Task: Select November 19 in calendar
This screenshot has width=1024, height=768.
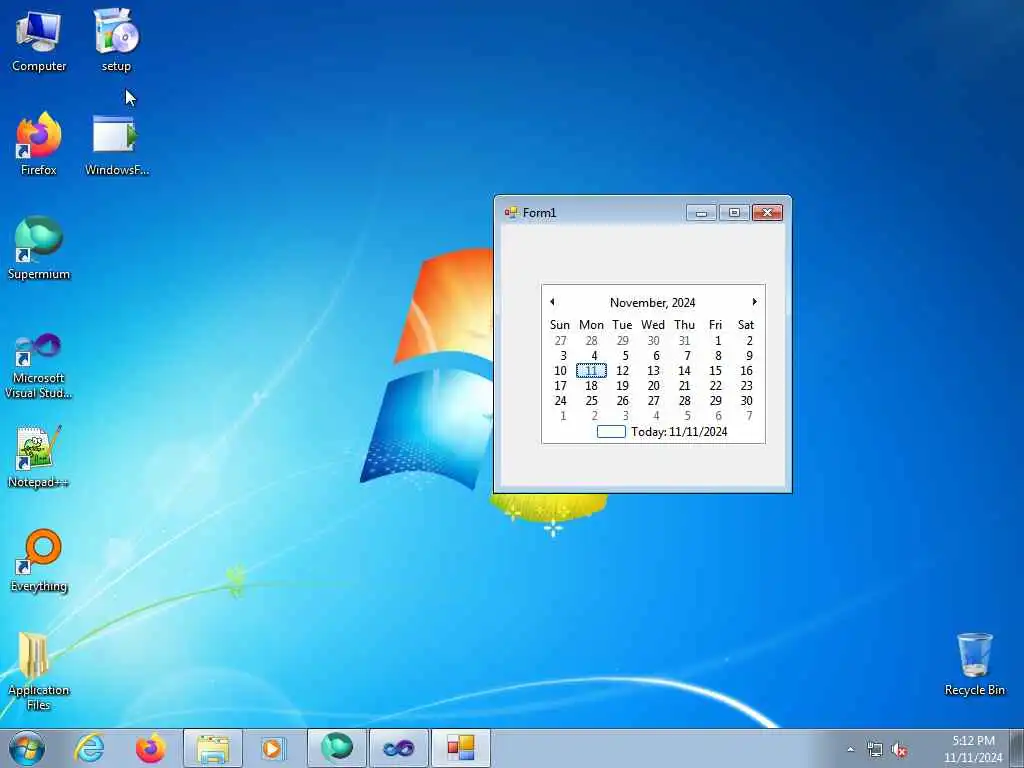Action: point(622,386)
